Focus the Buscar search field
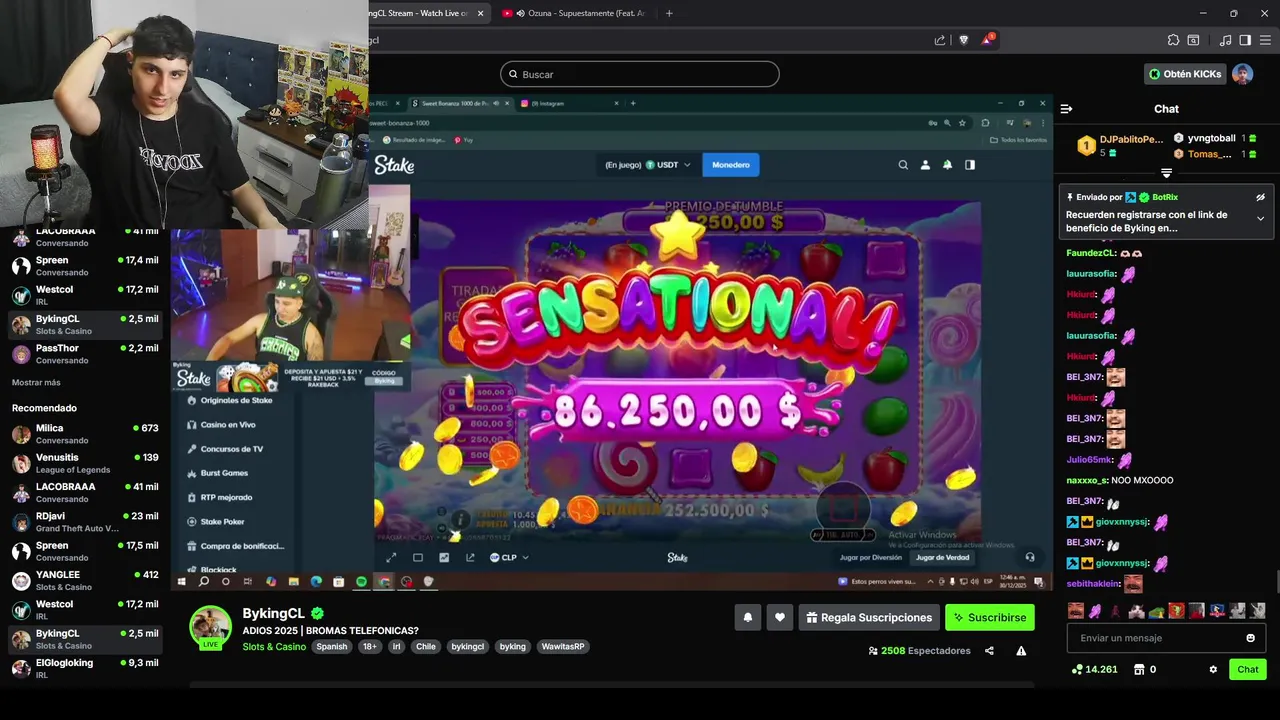Screen dimensions: 1280x720 coord(639,74)
